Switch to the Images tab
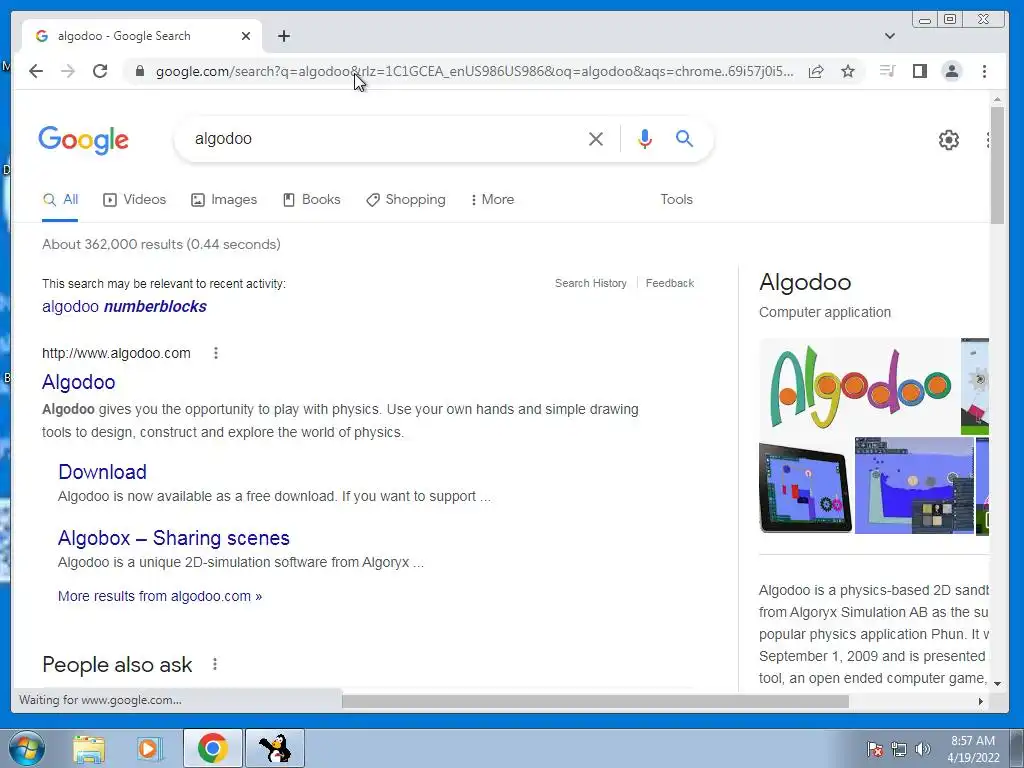The width and height of the screenshot is (1024, 768). pyautogui.click(x=224, y=200)
